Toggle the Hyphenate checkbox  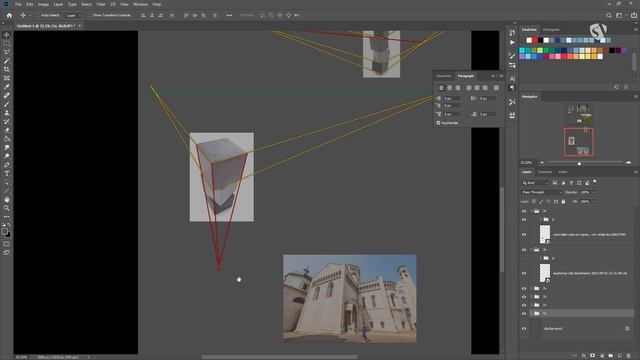point(438,123)
